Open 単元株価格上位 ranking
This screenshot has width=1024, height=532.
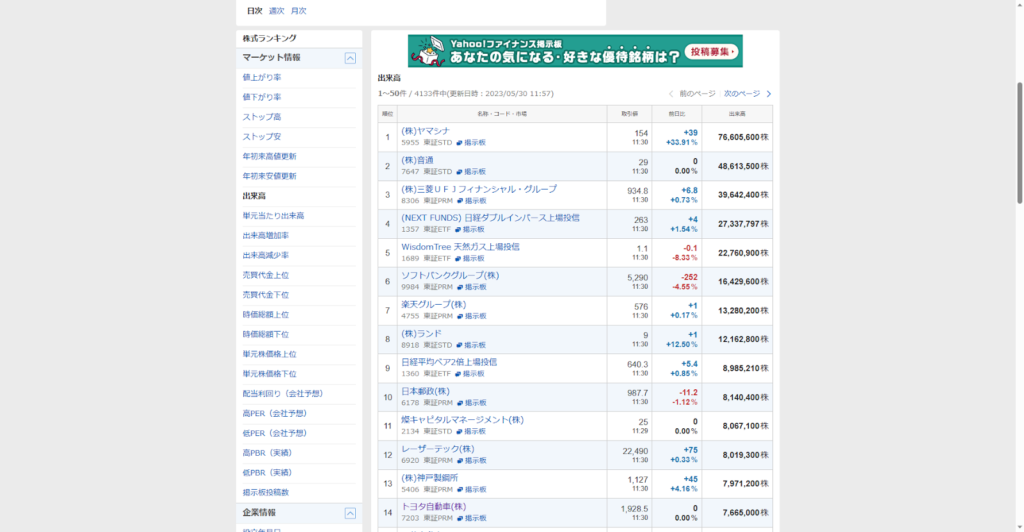tap(270, 354)
